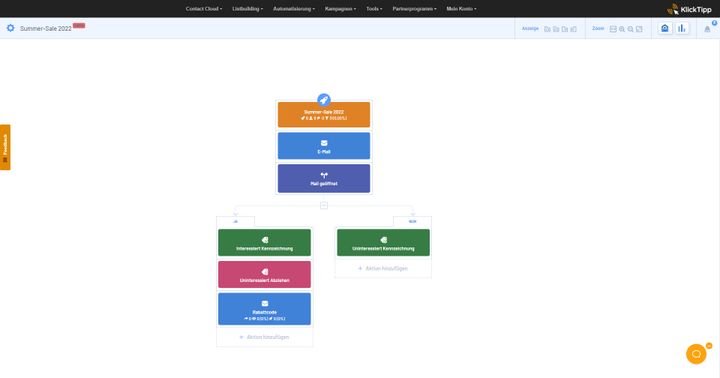Open the Tools menu
This screenshot has height=378, width=720.
pyautogui.click(x=374, y=9)
